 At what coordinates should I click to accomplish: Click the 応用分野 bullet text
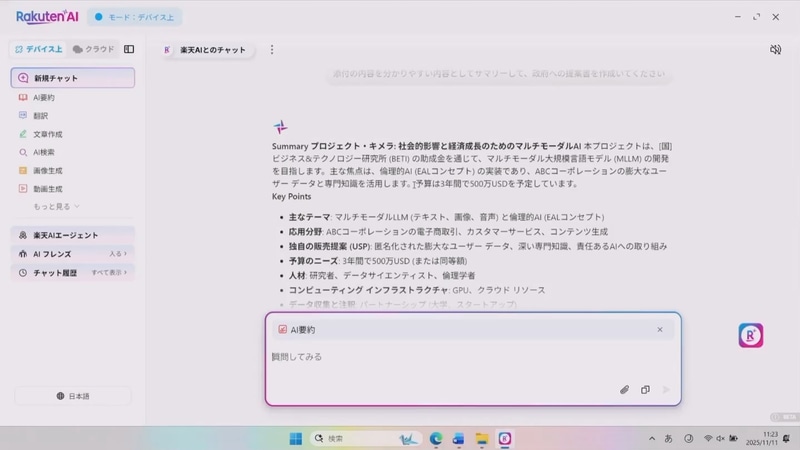448,232
